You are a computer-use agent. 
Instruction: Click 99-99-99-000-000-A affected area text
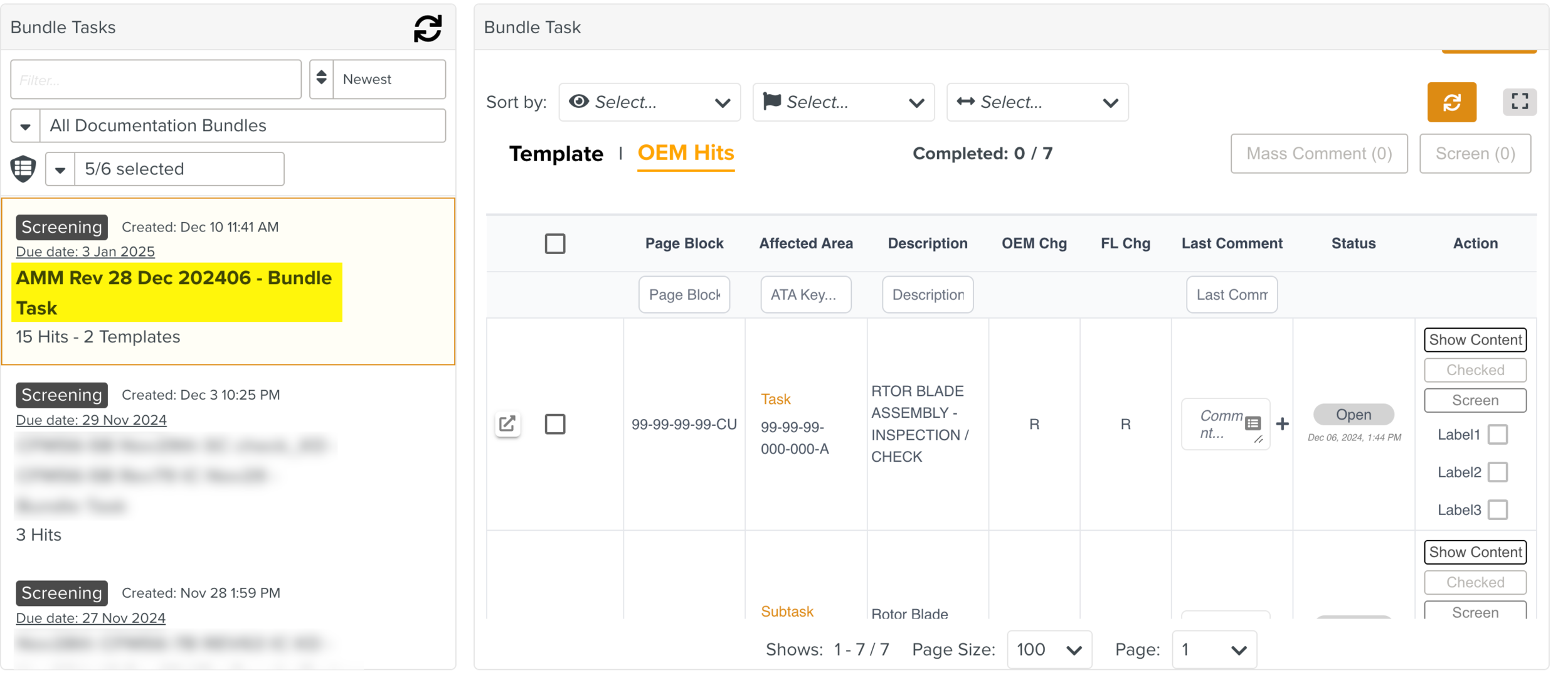[794, 438]
